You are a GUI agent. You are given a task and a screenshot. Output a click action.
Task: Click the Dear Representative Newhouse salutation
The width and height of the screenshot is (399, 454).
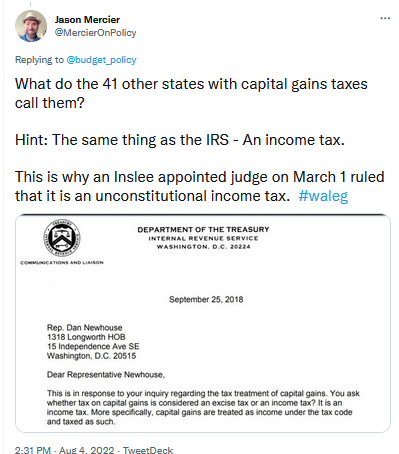(106, 375)
